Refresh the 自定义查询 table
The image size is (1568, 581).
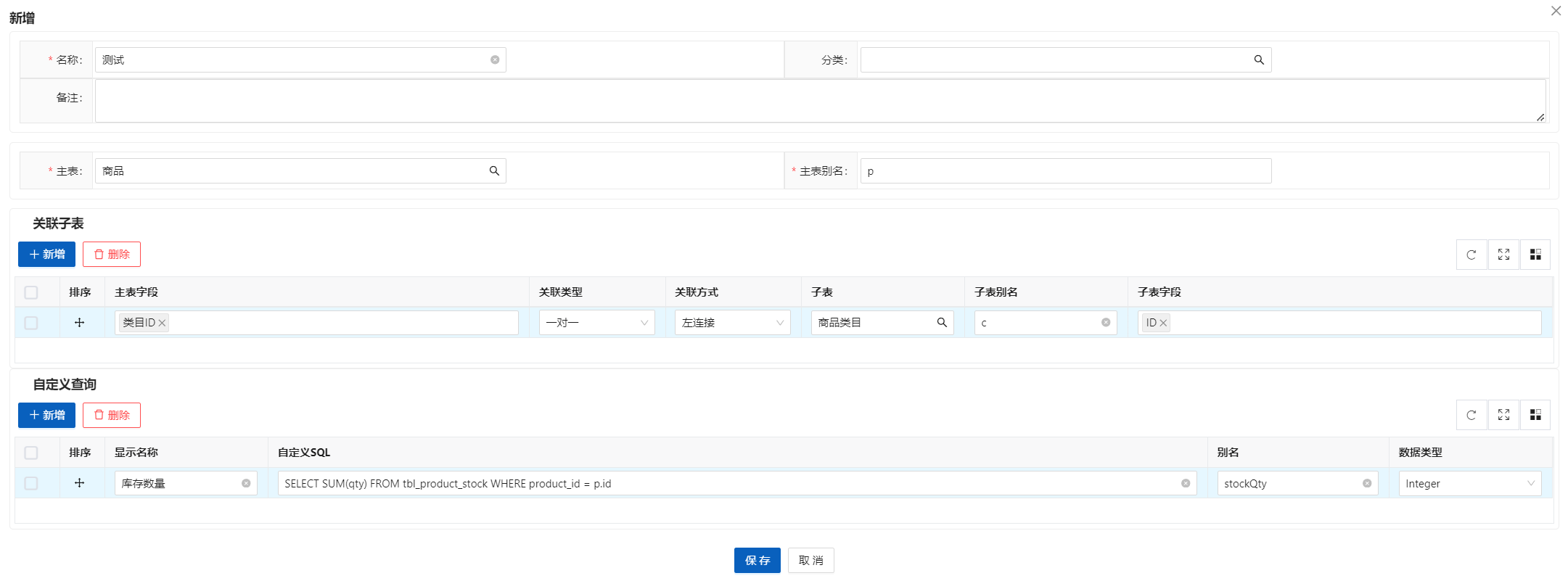pyautogui.click(x=1471, y=415)
